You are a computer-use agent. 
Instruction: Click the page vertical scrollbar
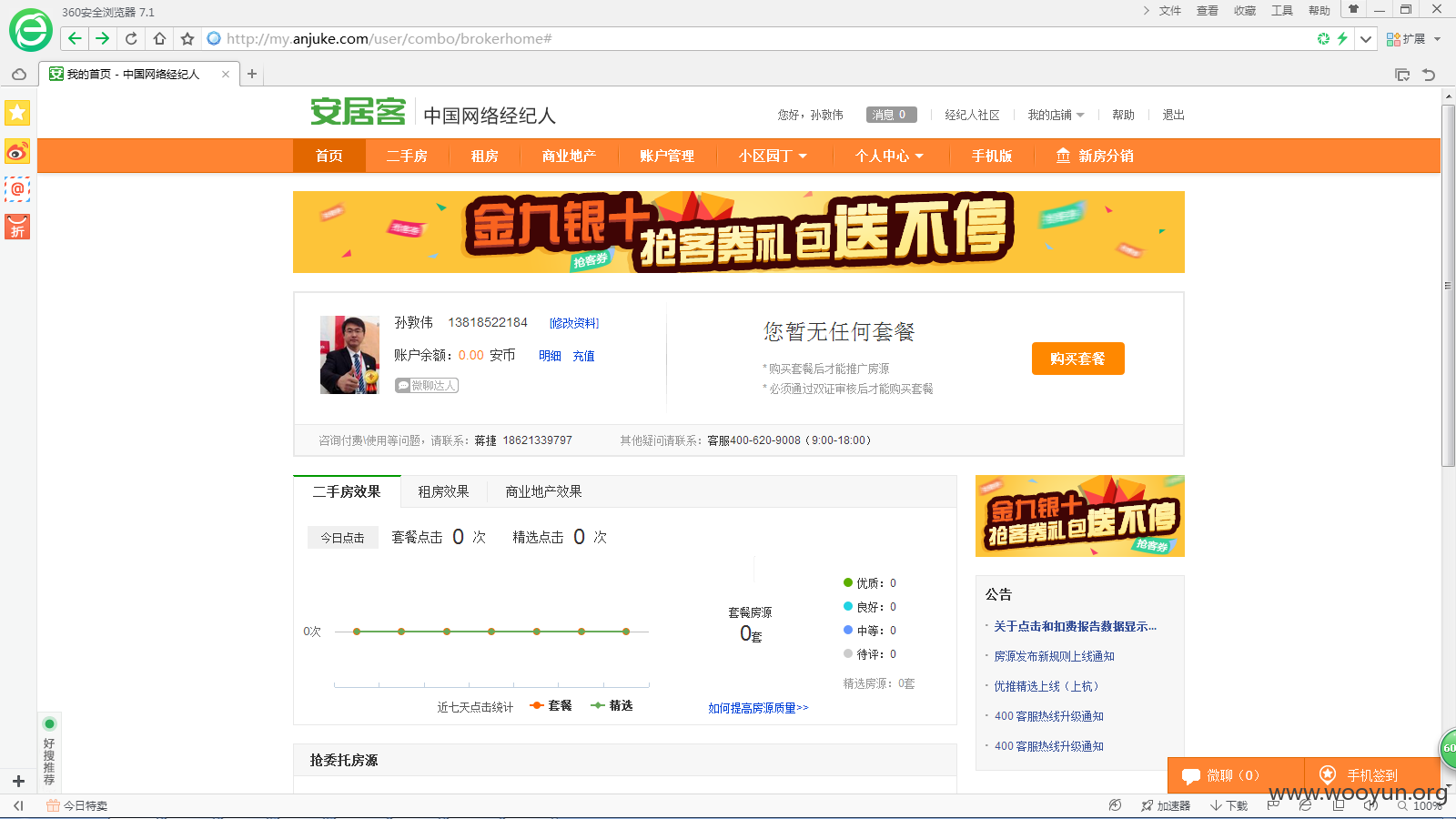(x=1448, y=286)
